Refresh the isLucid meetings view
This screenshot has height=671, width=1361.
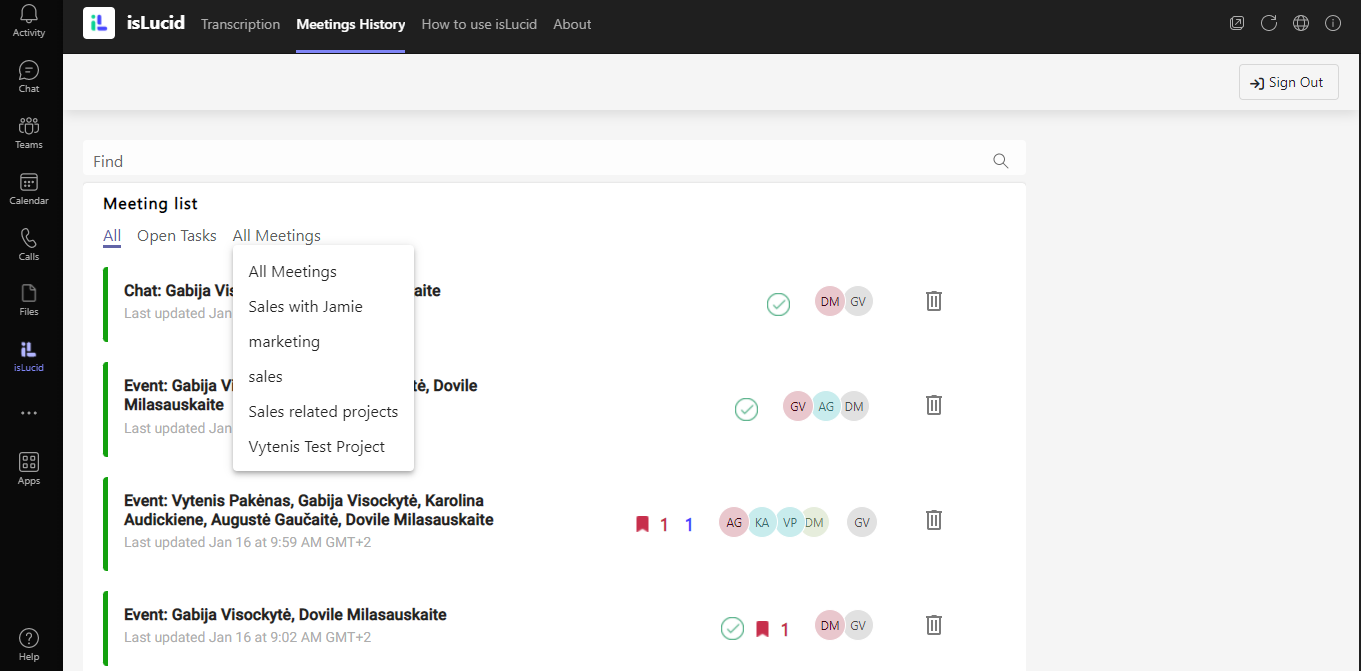[1269, 23]
